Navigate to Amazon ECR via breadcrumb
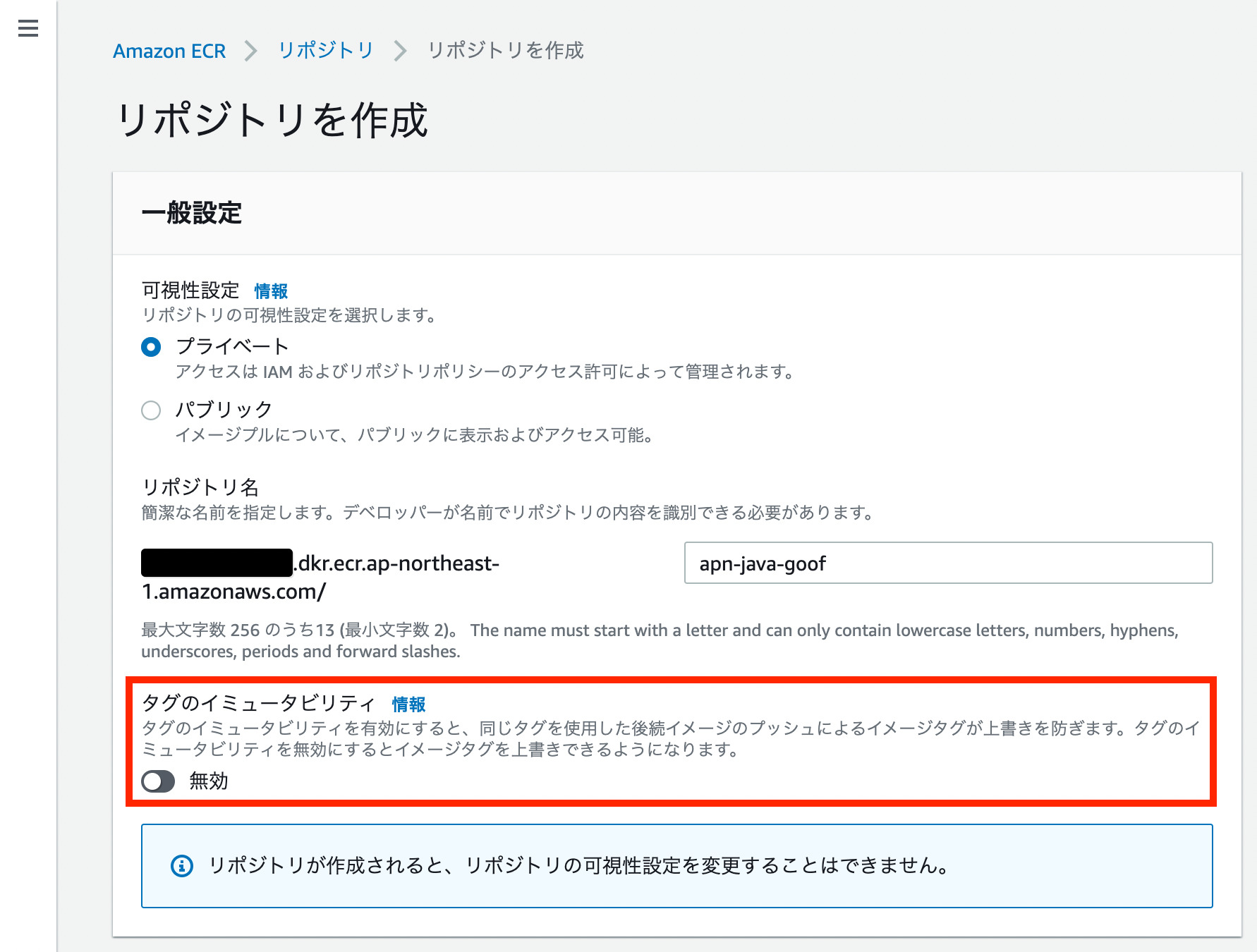 (x=169, y=51)
